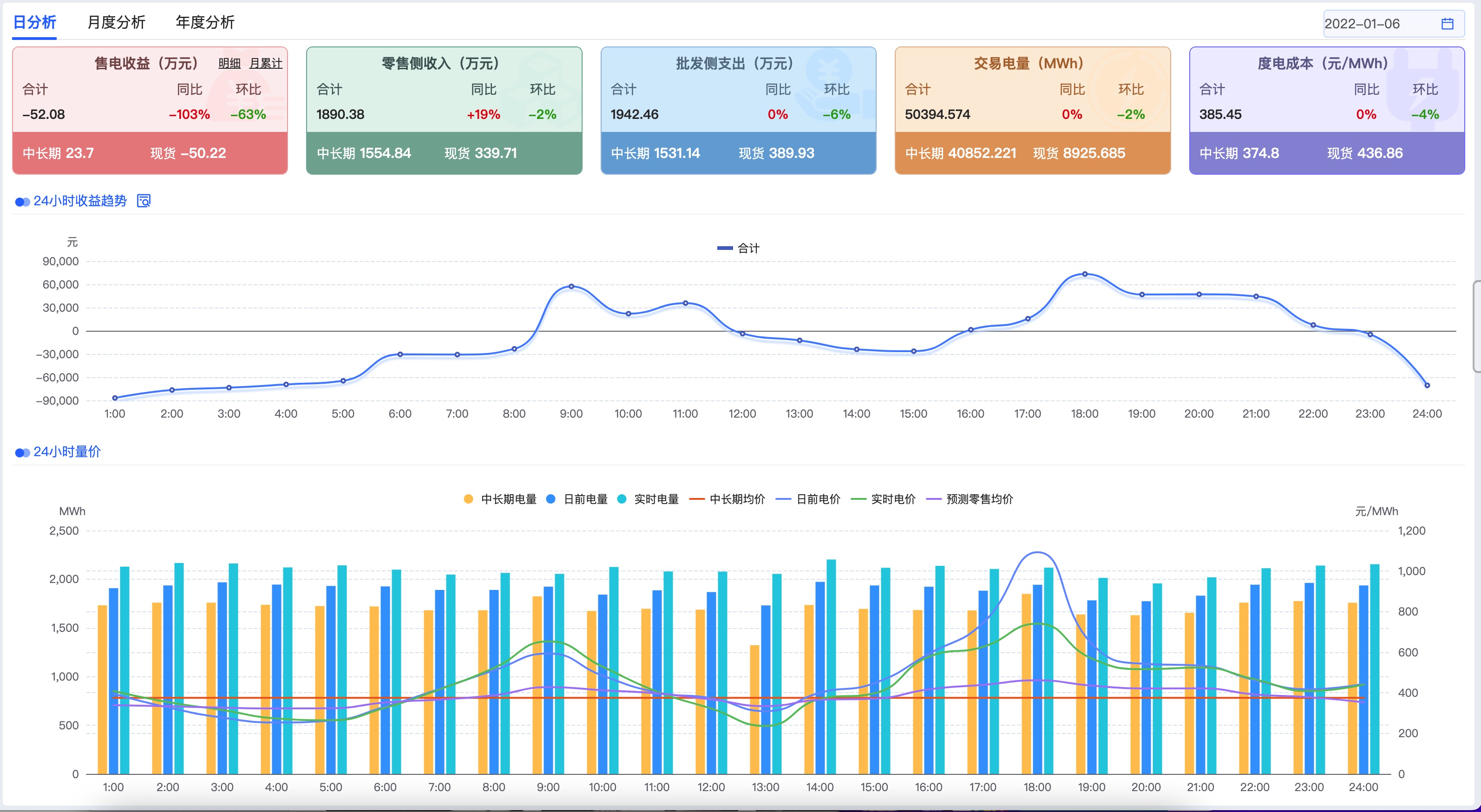Click 中长期 1531.14 in the blue footer

point(655,153)
